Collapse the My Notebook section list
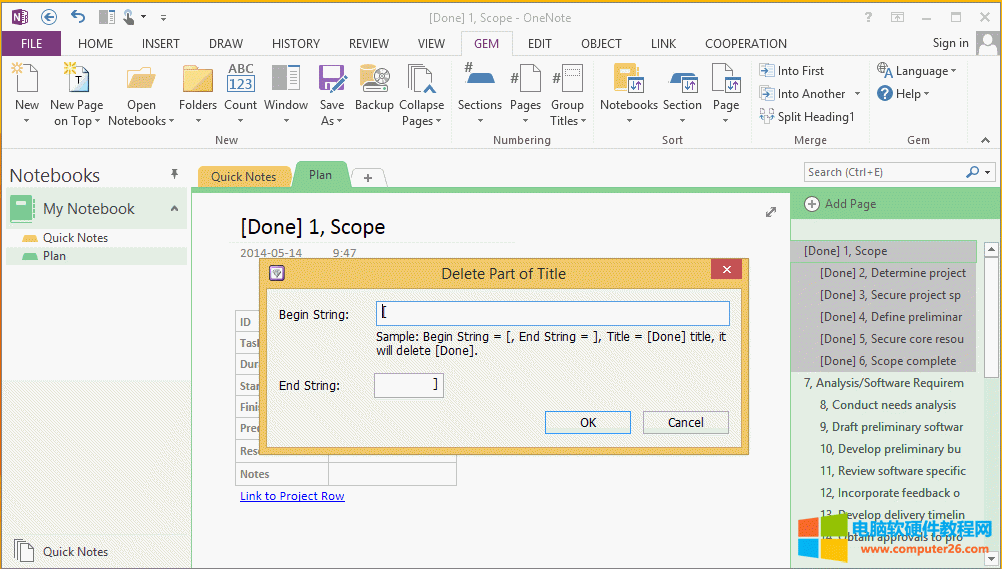1002x569 pixels. 174,208
